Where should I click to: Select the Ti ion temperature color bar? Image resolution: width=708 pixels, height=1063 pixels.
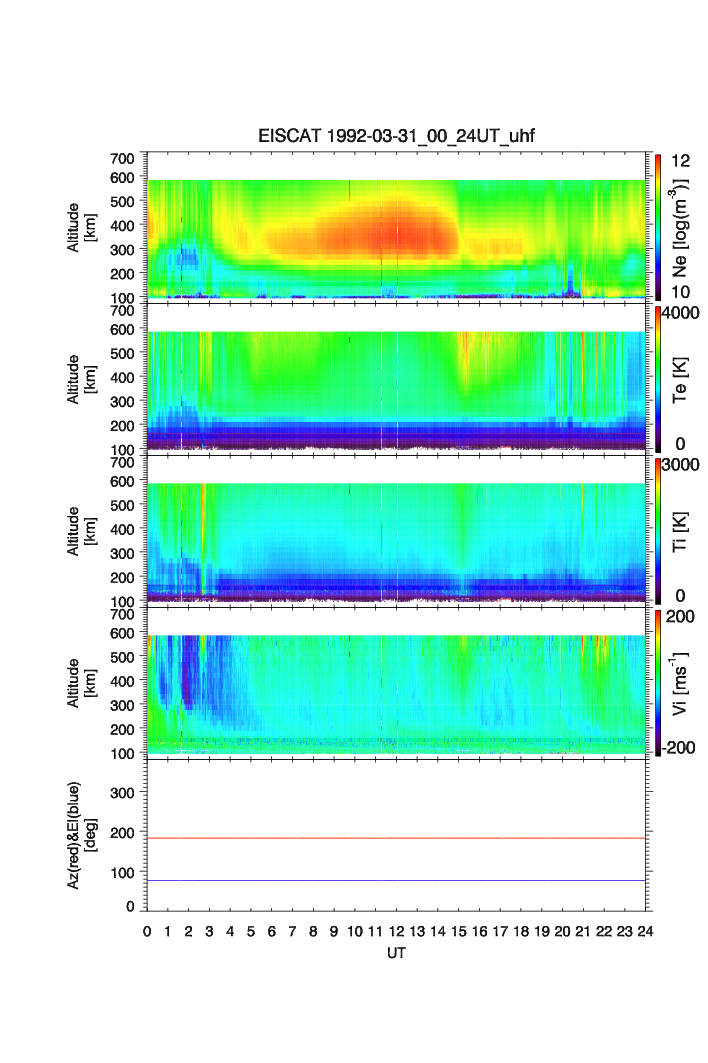658,531
